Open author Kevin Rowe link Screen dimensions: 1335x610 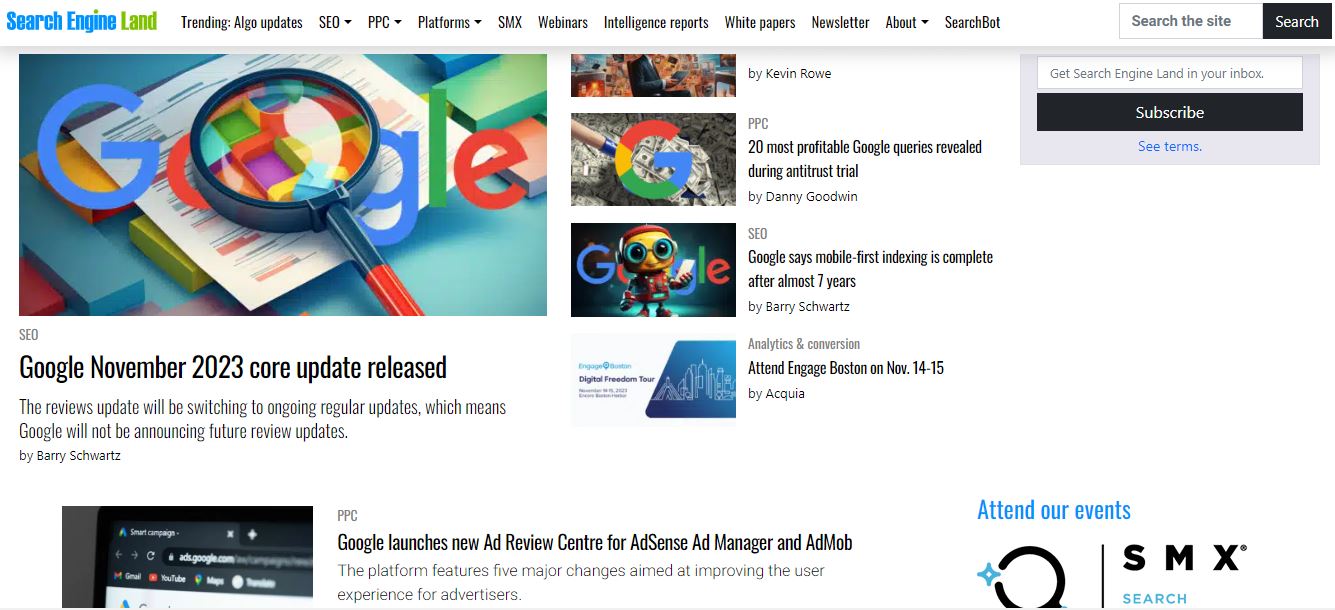[x=798, y=73]
